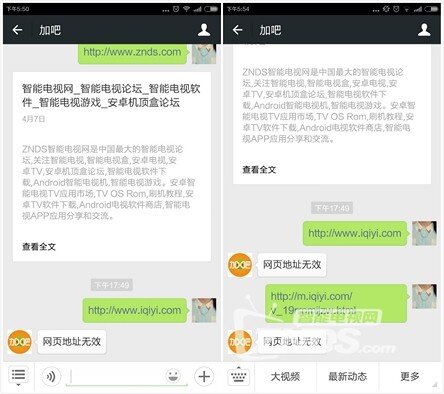Tap battery icon in left status bar
This screenshot has width=444, height=394.
pos(211,9)
